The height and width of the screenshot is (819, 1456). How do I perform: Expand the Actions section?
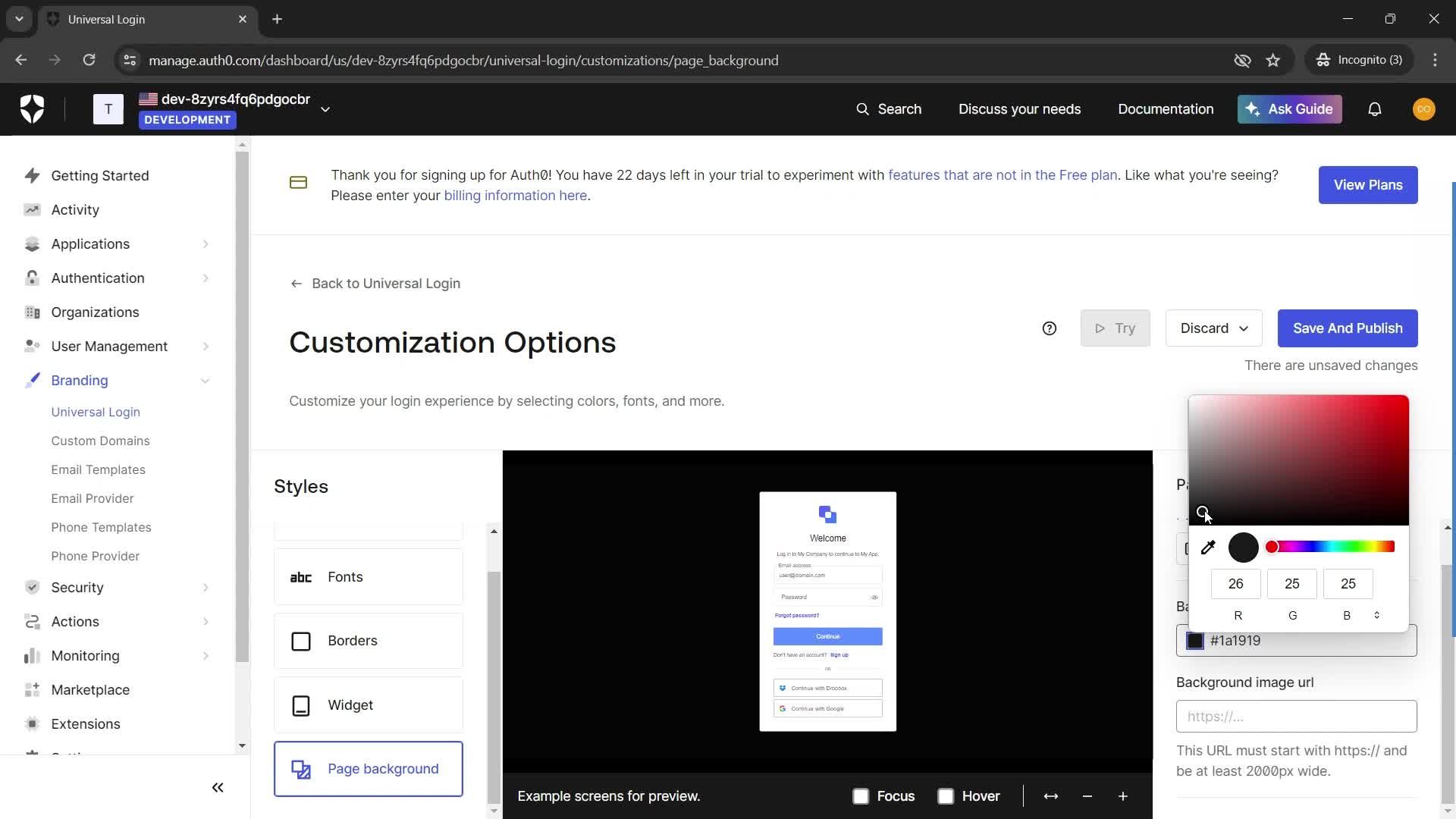206,622
